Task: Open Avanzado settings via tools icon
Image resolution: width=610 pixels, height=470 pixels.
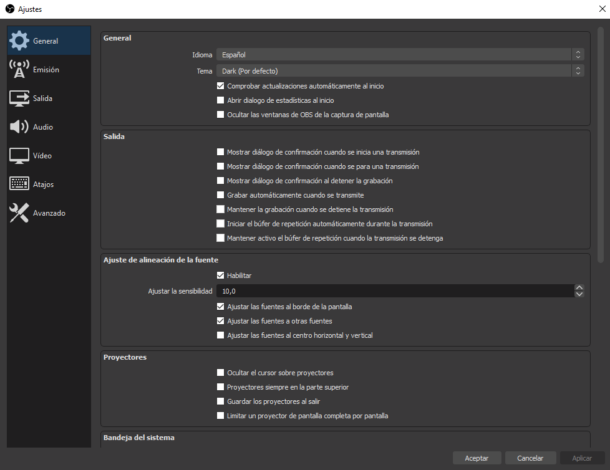Action: [19, 213]
